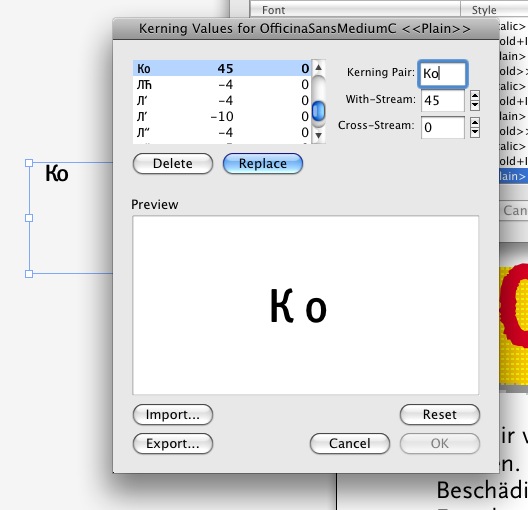The height and width of the screenshot is (510, 528).
Task: Decrease With-Stream using down stepper arrow
Action: click(475, 105)
